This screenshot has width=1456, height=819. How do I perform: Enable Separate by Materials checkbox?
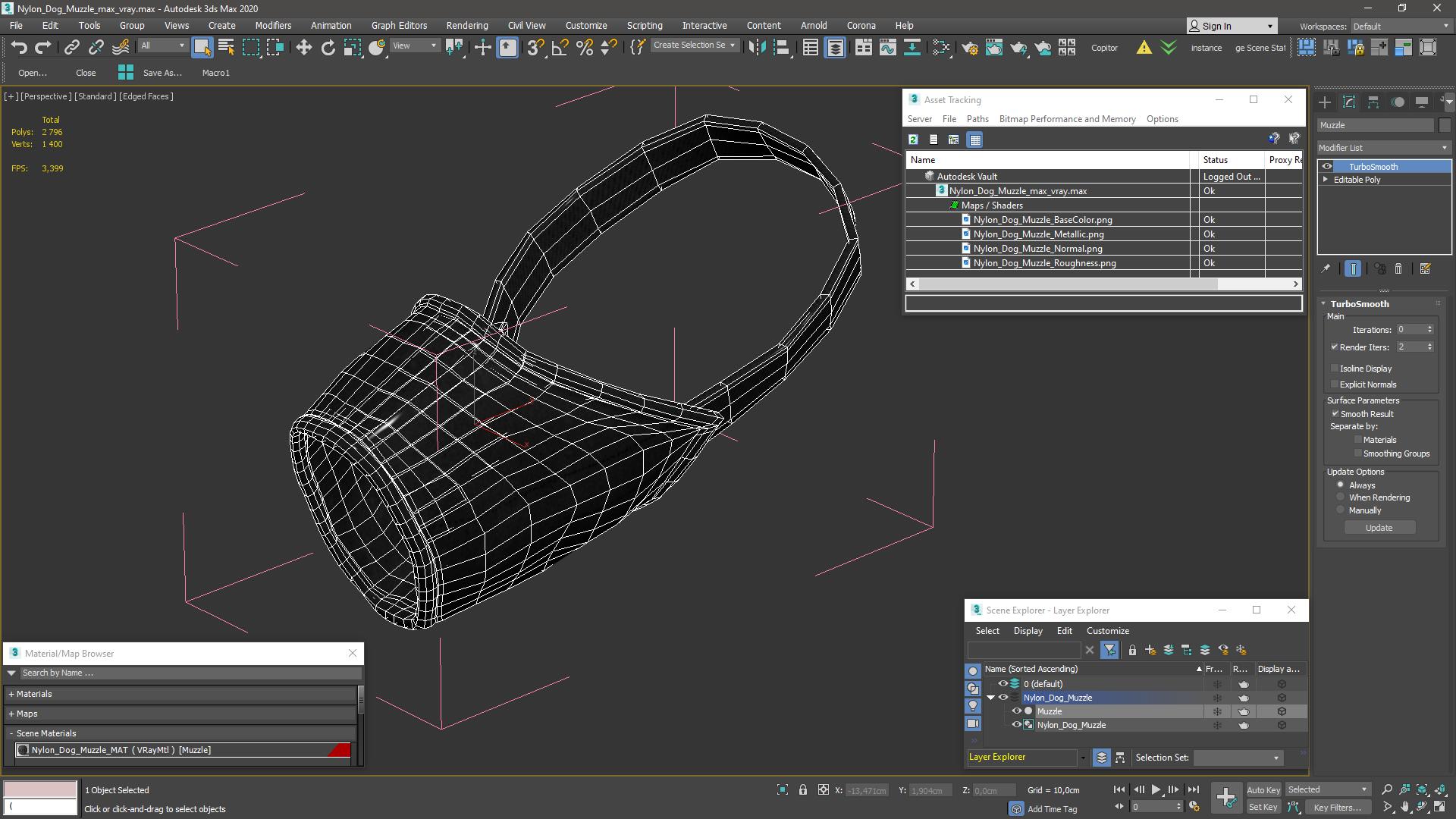click(1358, 440)
